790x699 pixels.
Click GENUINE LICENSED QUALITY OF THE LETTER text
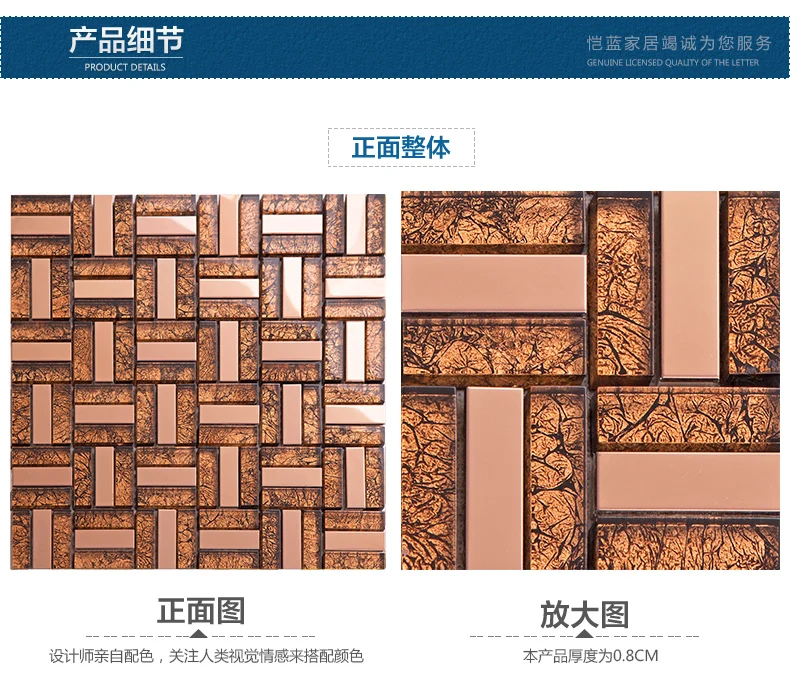point(673,62)
